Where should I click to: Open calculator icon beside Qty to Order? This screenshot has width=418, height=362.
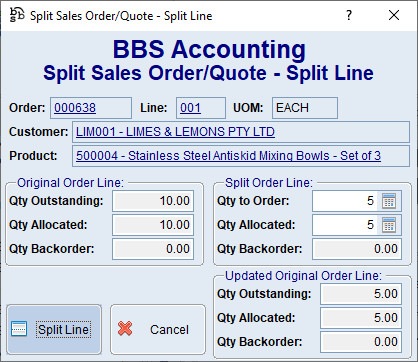click(389, 201)
